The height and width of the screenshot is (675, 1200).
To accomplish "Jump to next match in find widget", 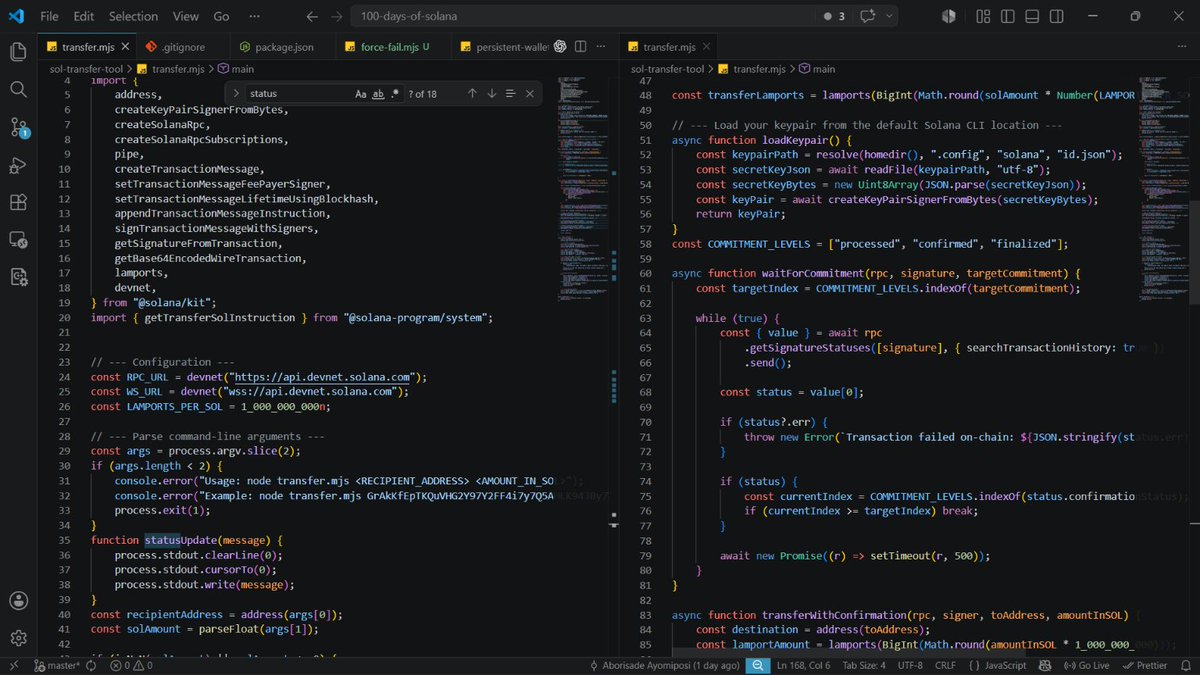I will pos(491,93).
